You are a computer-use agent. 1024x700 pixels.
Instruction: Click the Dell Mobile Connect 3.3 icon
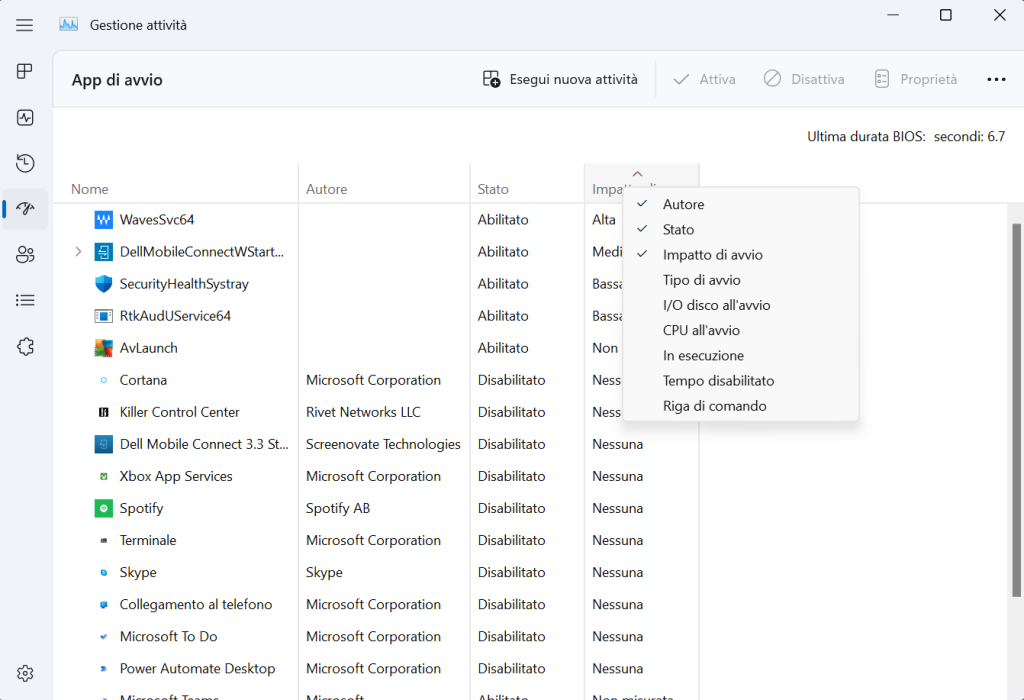click(x=103, y=444)
